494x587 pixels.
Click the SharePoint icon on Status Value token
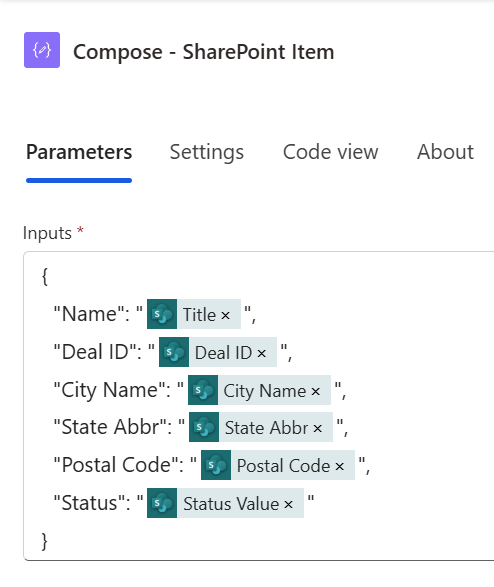click(162, 503)
